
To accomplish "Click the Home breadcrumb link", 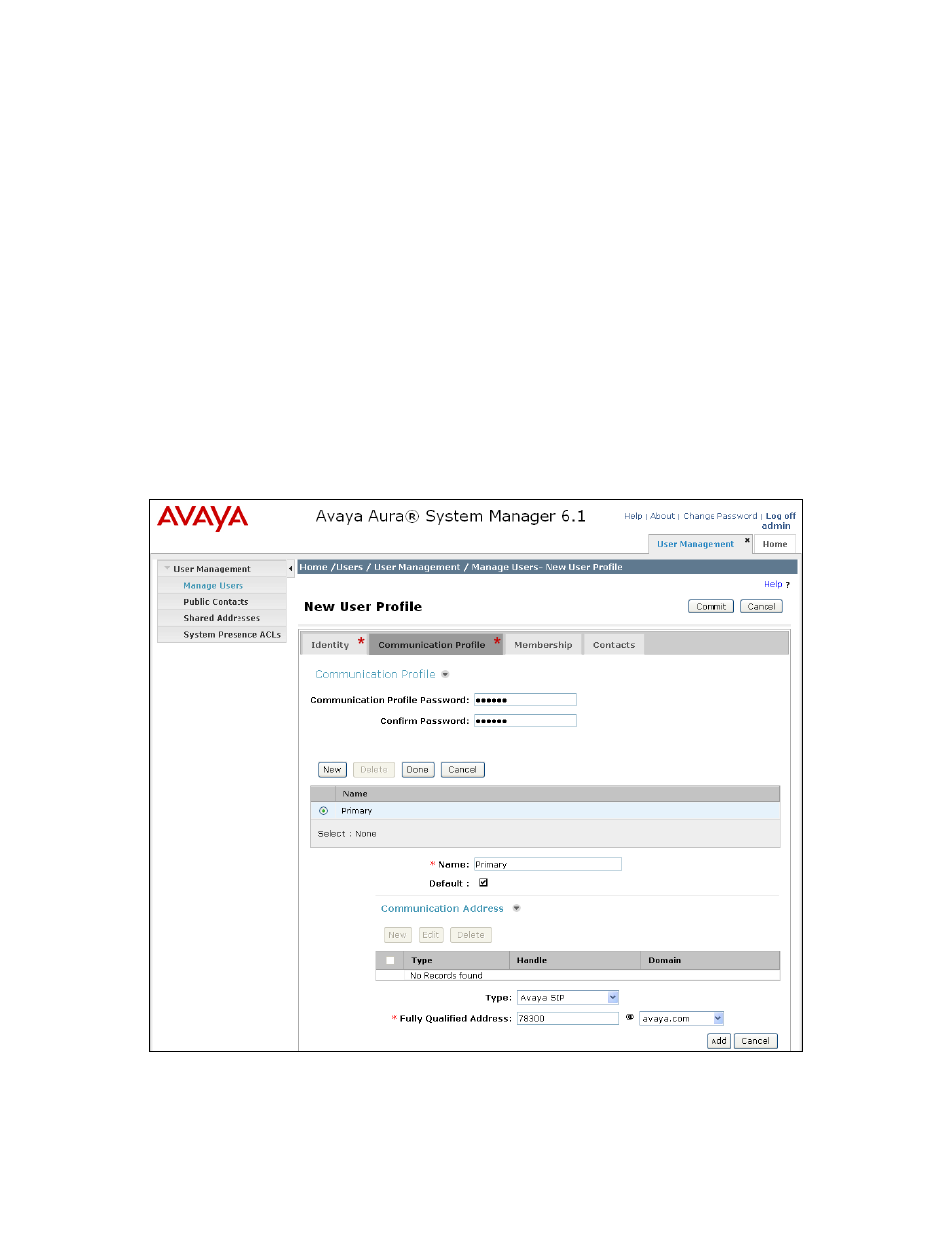I will point(314,567).
